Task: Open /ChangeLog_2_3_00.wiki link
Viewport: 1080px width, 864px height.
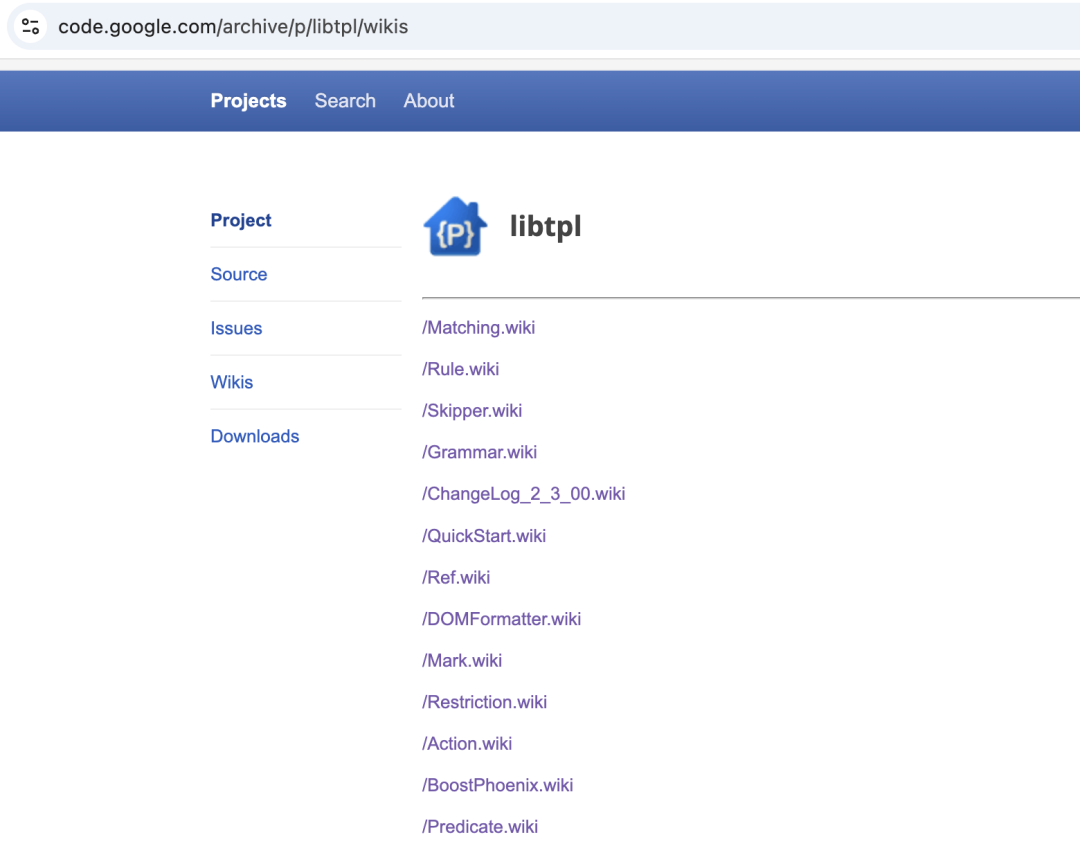Action: tap(523, 494)
